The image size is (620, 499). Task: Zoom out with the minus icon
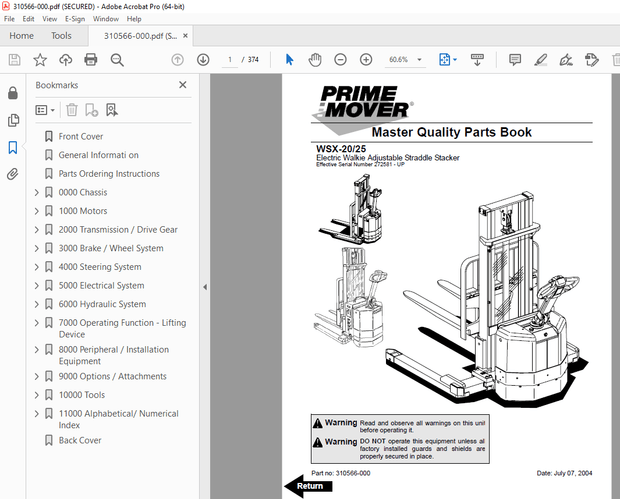click(x=340, y=60)
